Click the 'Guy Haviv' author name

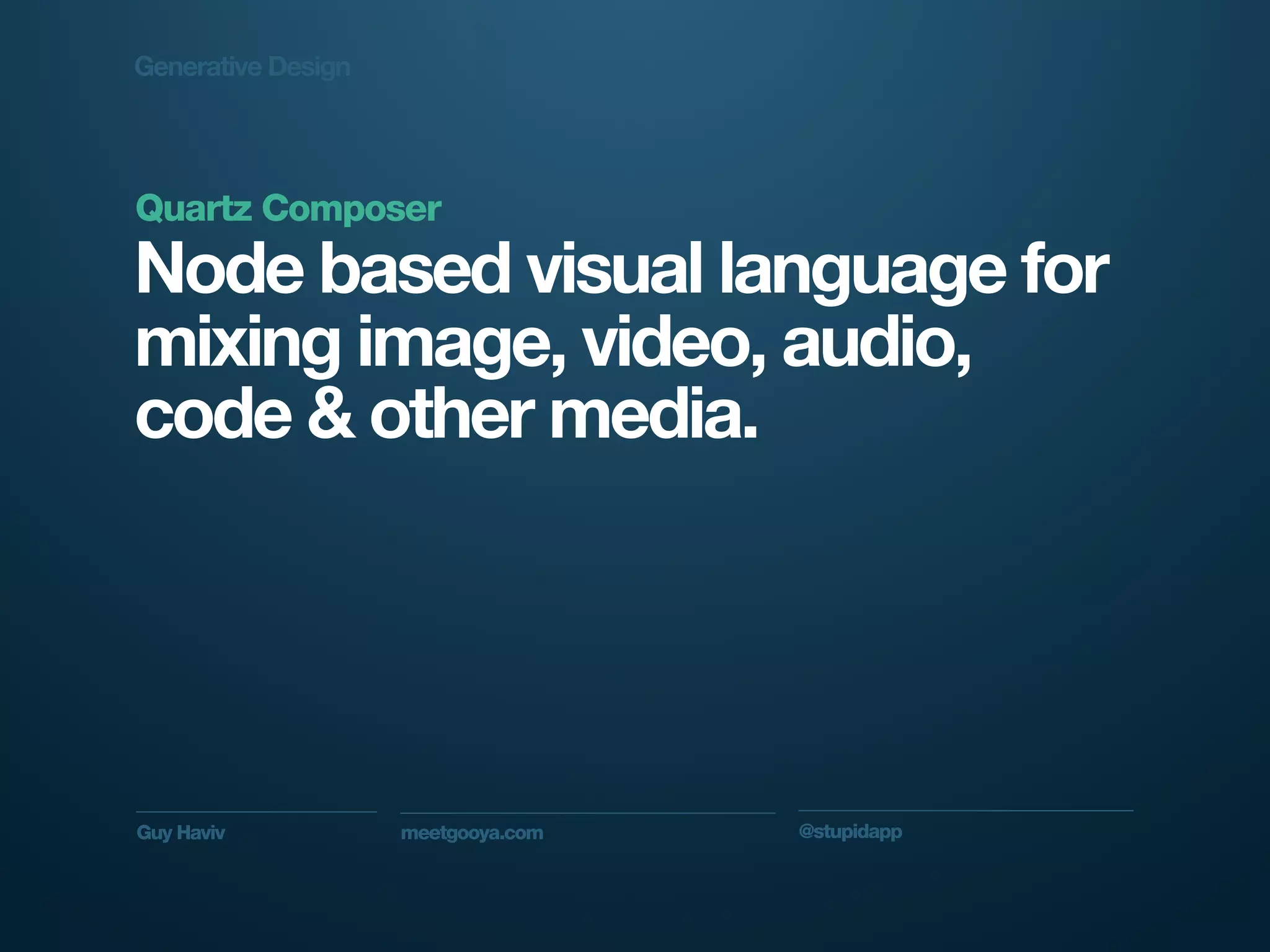(x=180, y=832)
